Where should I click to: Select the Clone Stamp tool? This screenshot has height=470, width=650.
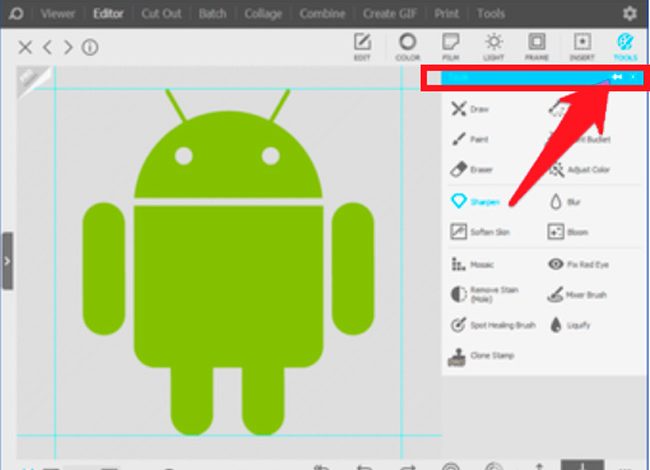481,356
